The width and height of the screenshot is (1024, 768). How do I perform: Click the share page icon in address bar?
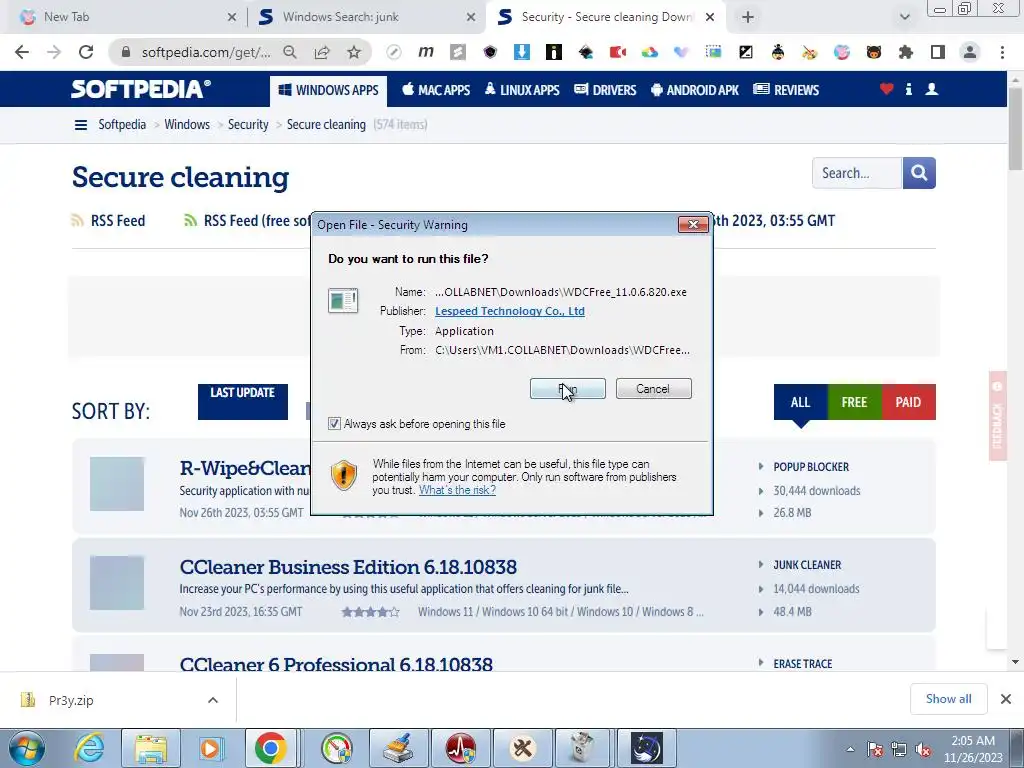tap(322, 52)
